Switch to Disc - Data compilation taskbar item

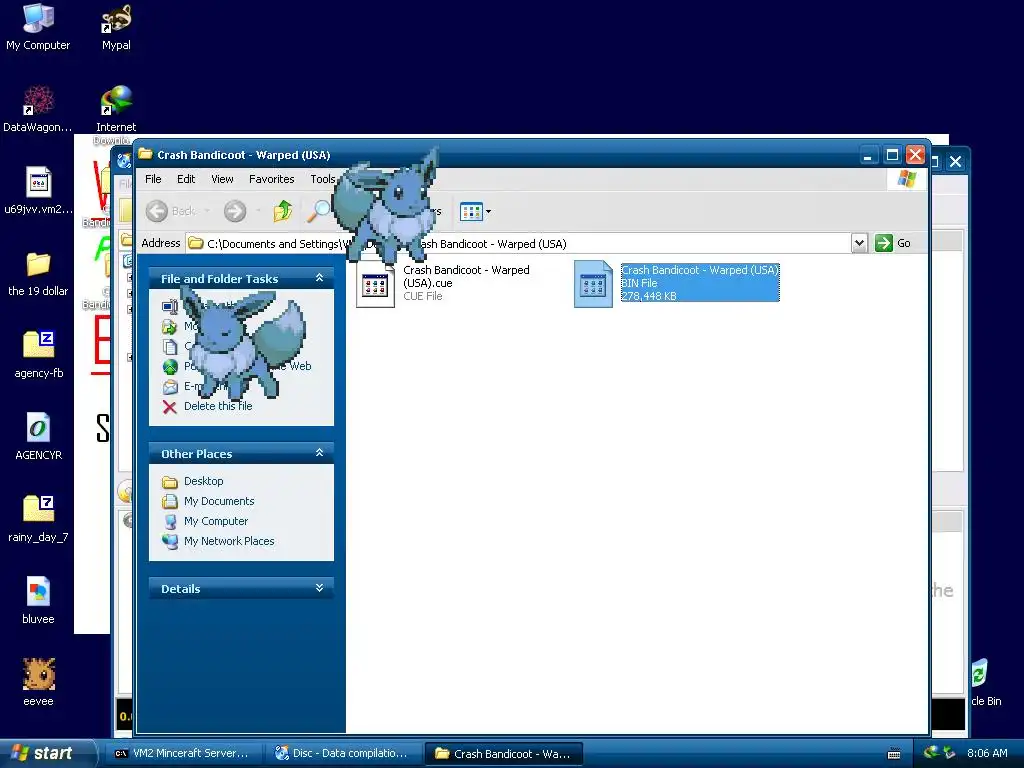342,754
